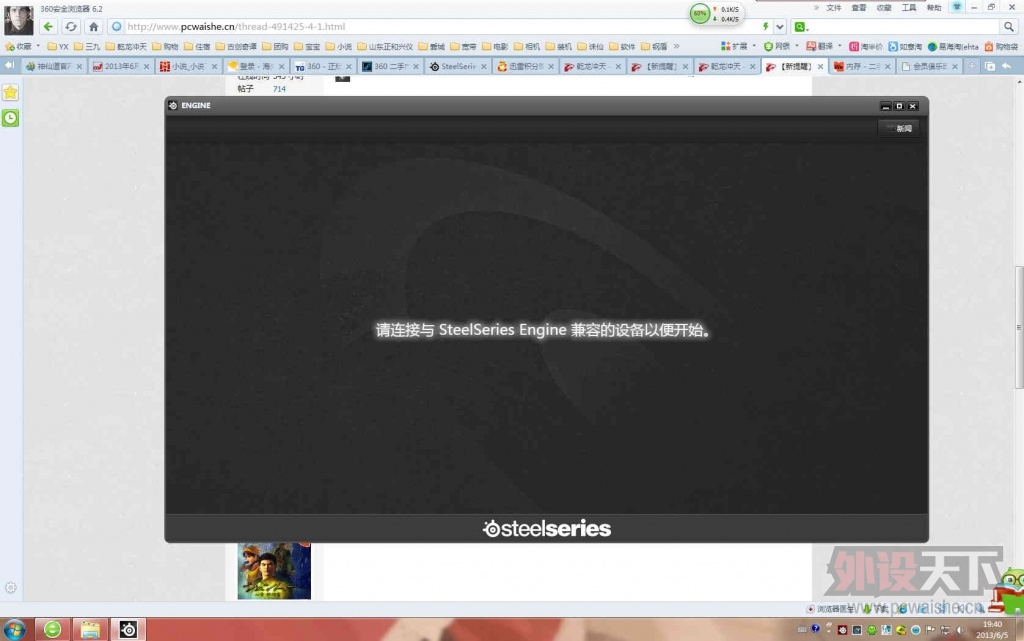The image size is (1024, 641).
Task: Open the Windows Start menu
Action: click(14, 629)
